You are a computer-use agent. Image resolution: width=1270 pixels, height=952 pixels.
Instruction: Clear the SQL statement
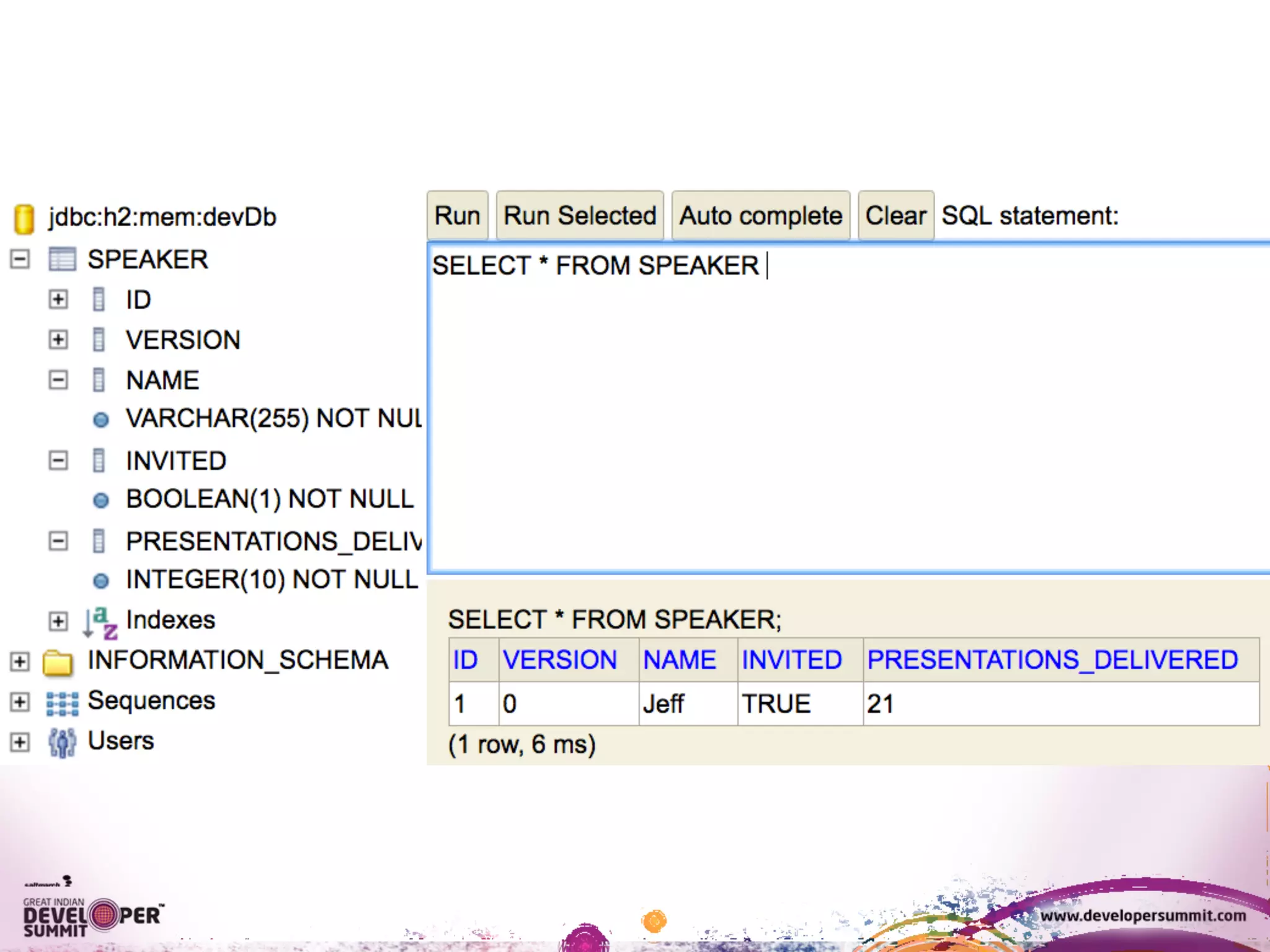[x=895, y=216]
